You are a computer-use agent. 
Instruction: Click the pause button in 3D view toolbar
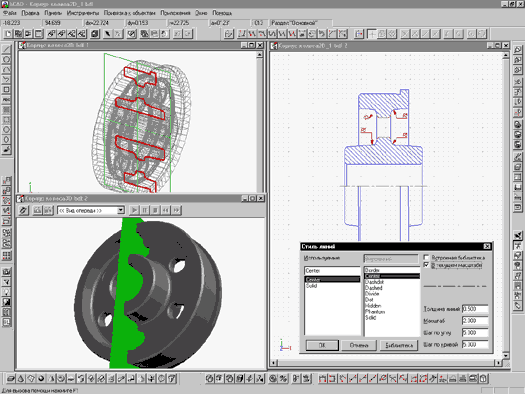145,210
